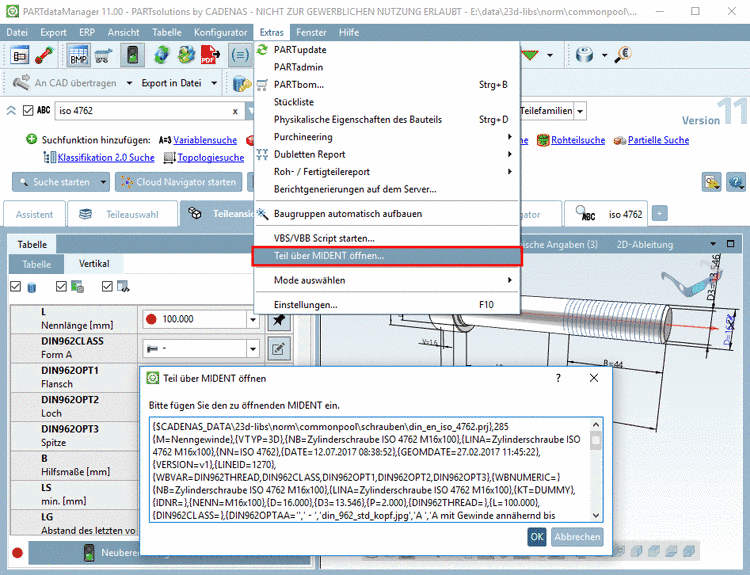Select Einstellungen... menu entry
750x575 pixels.
pyautogui.click(x=387, y=305)
